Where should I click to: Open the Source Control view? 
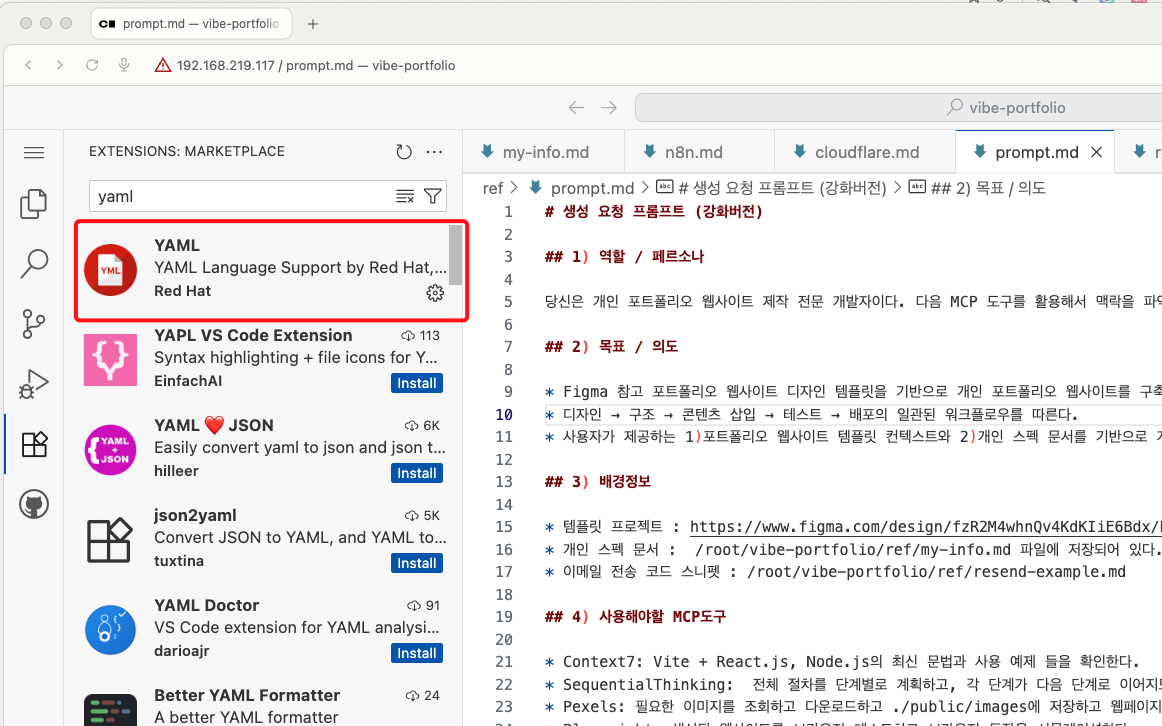34,324
